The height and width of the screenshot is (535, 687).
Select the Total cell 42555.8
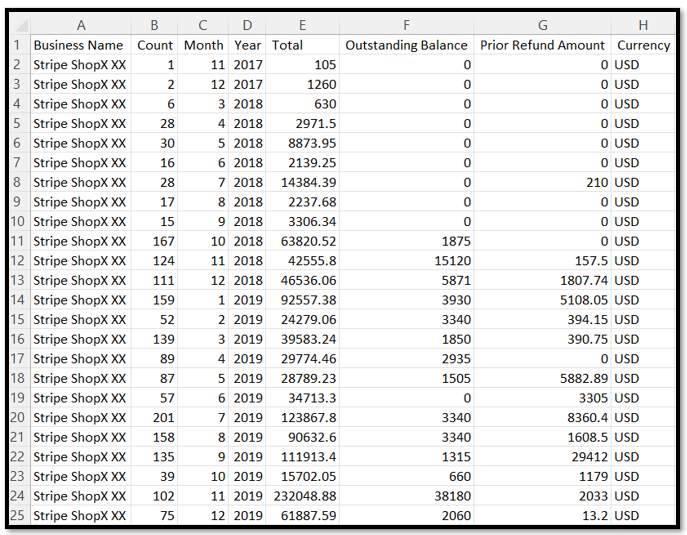pos(302,261)
